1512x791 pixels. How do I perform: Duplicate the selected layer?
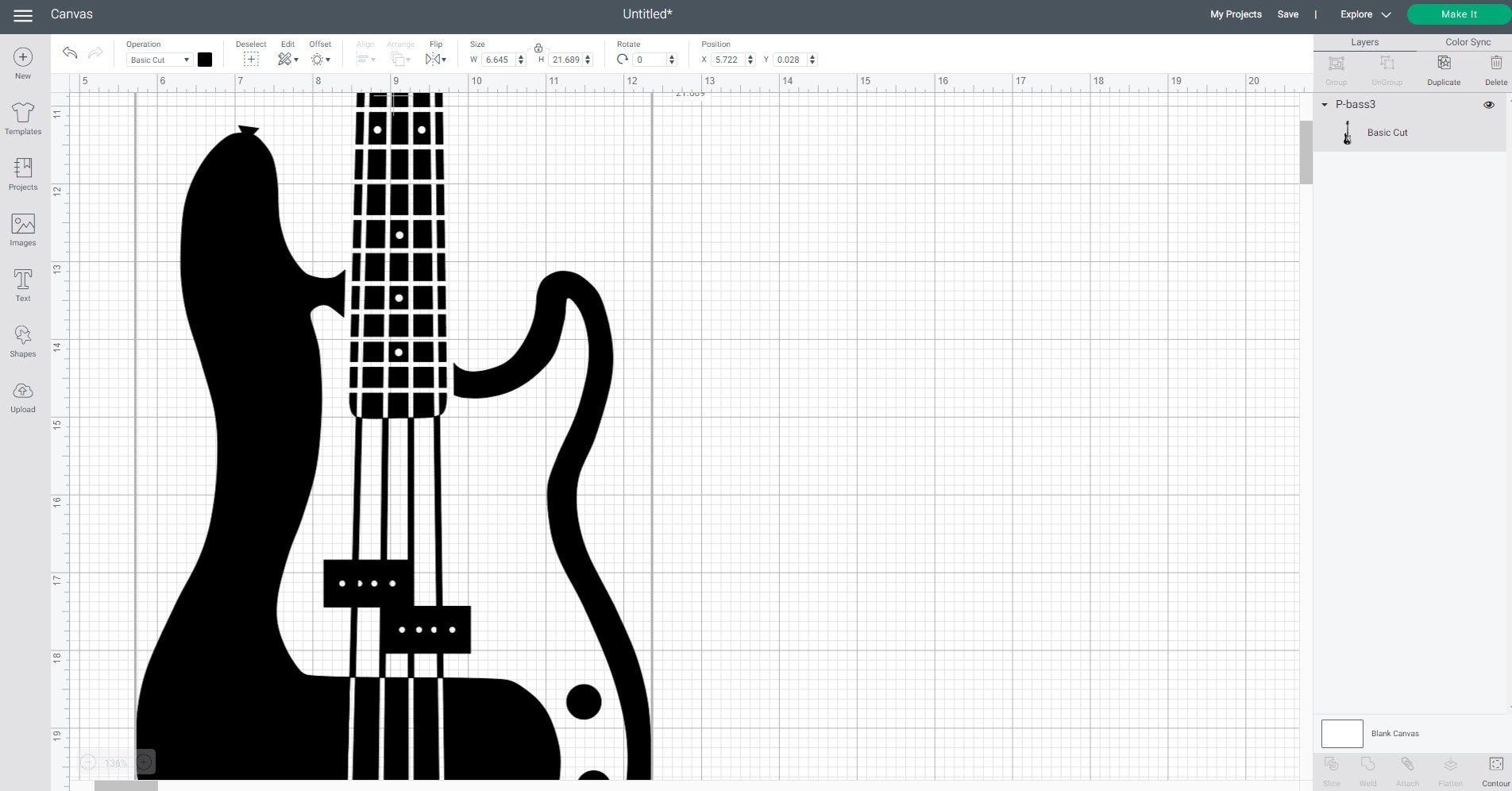click(x=1443, y=68)
